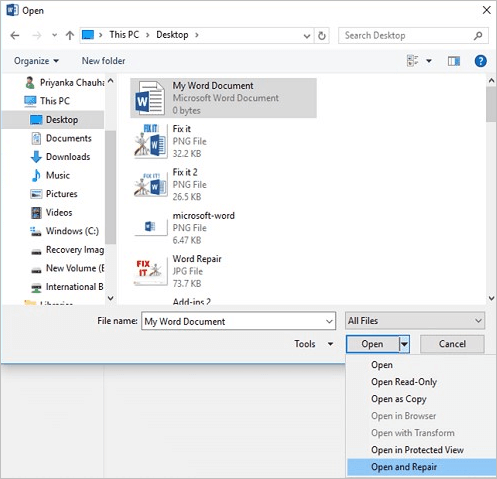Screen dimensions: 497x479
Task: Click the Music note icon in sidebar
Action: [36, 175]
